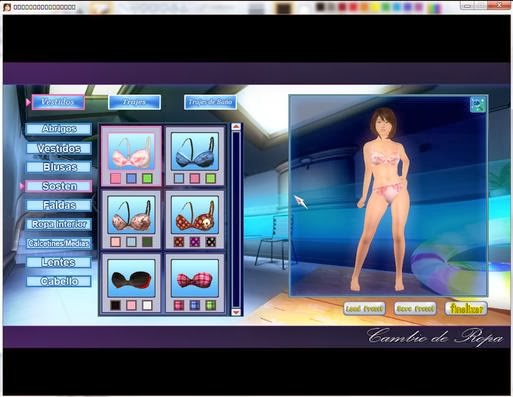Select the Lentes category

point(59,262)
